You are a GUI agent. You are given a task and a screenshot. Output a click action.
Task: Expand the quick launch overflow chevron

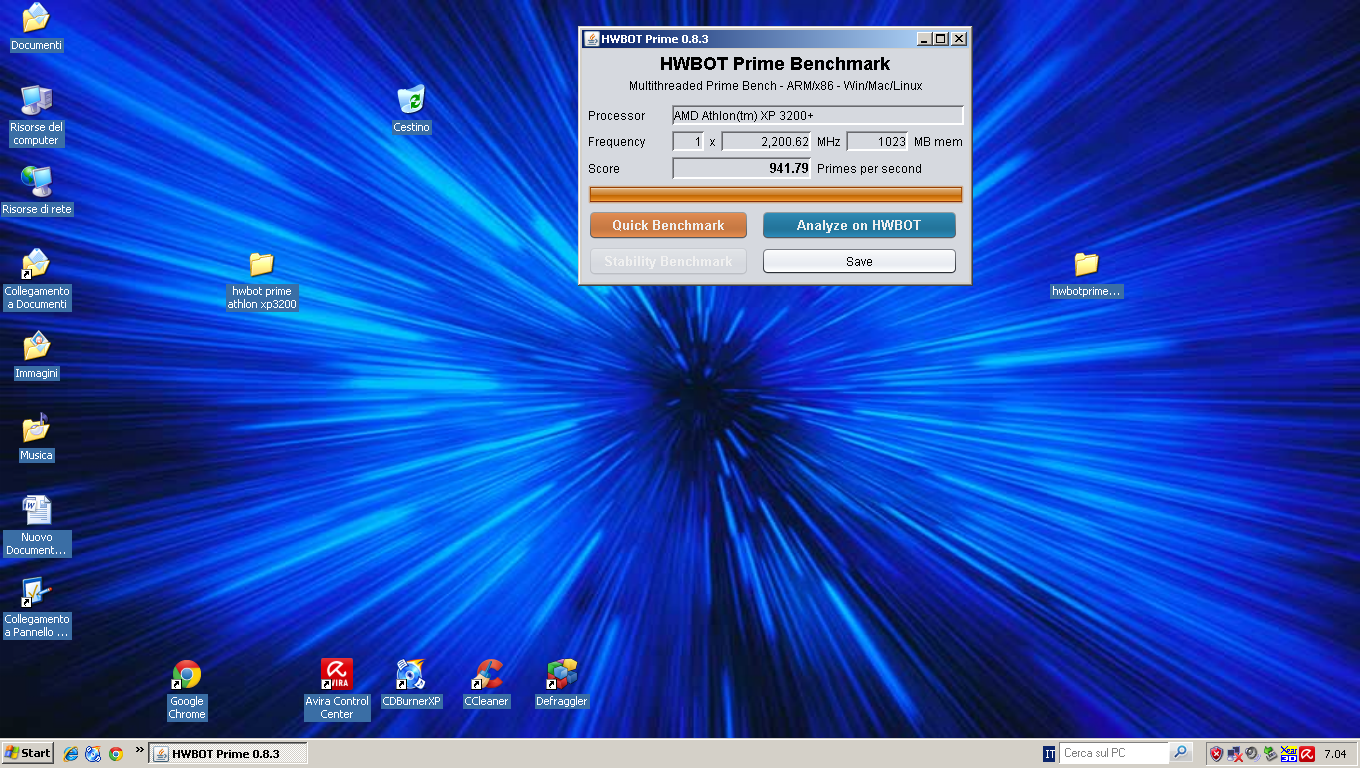click(x=140, y=749)
